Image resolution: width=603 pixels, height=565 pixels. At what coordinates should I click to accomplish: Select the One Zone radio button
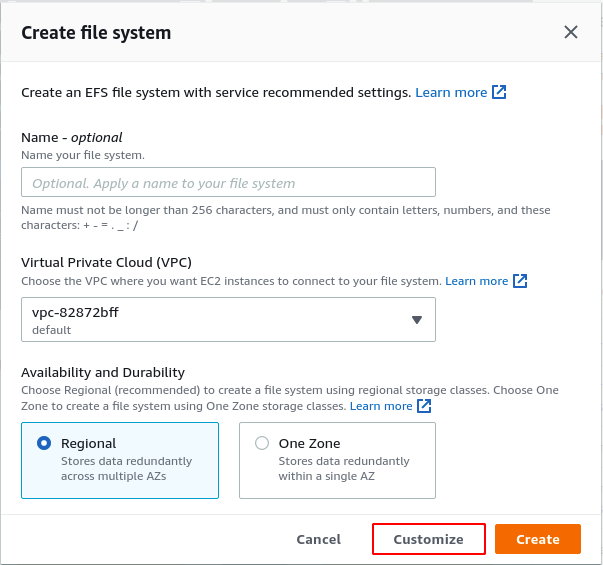tap(262, 443)
